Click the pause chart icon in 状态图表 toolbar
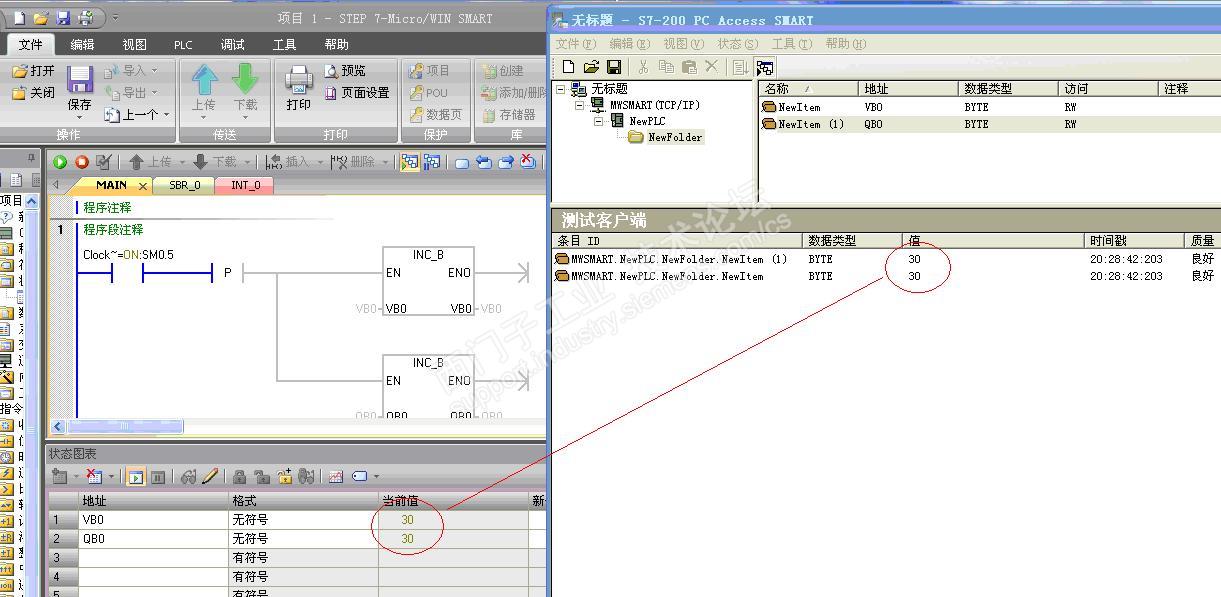 click(x=158, y=477)
